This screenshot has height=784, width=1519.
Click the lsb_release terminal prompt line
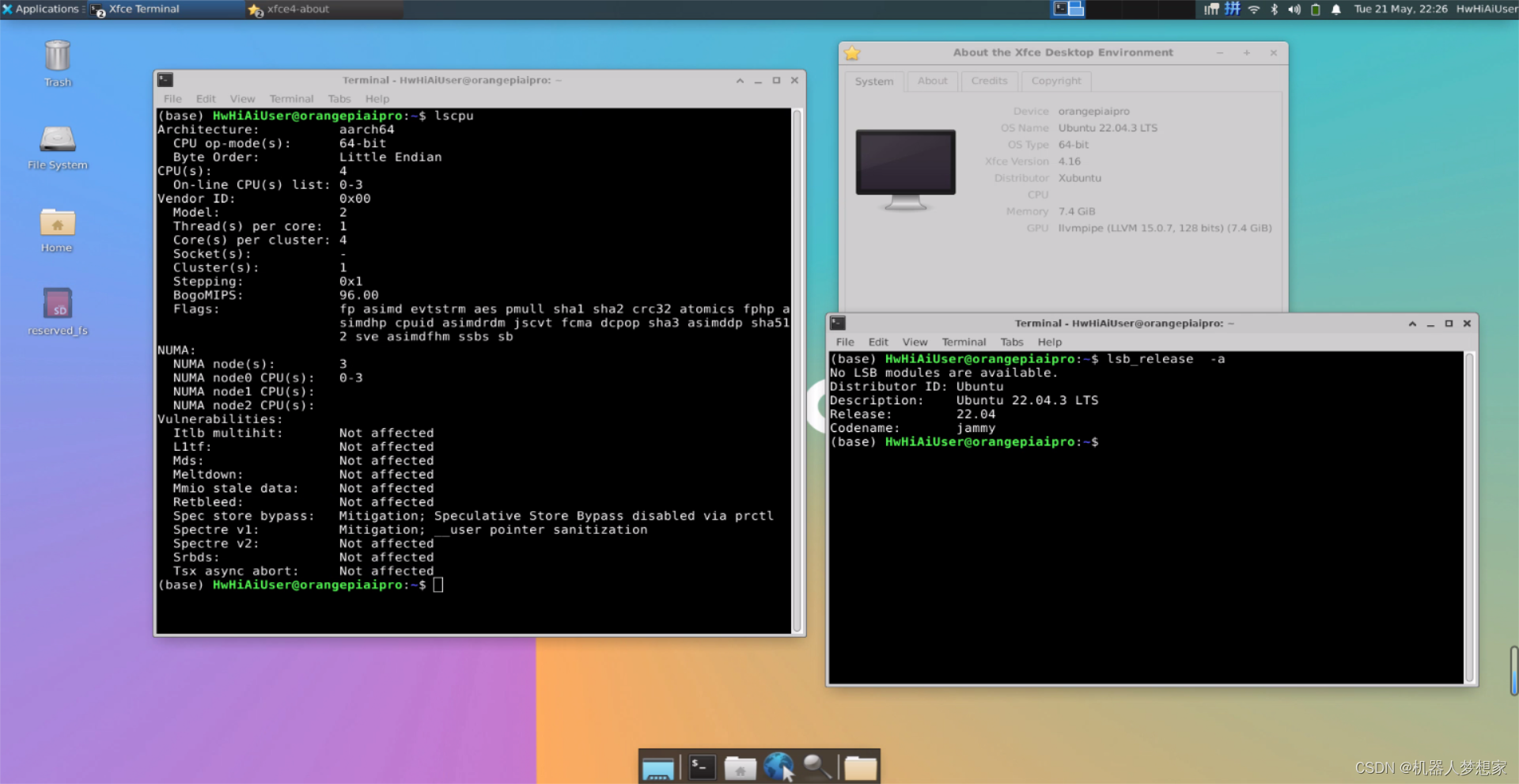(x=964, y=442)
